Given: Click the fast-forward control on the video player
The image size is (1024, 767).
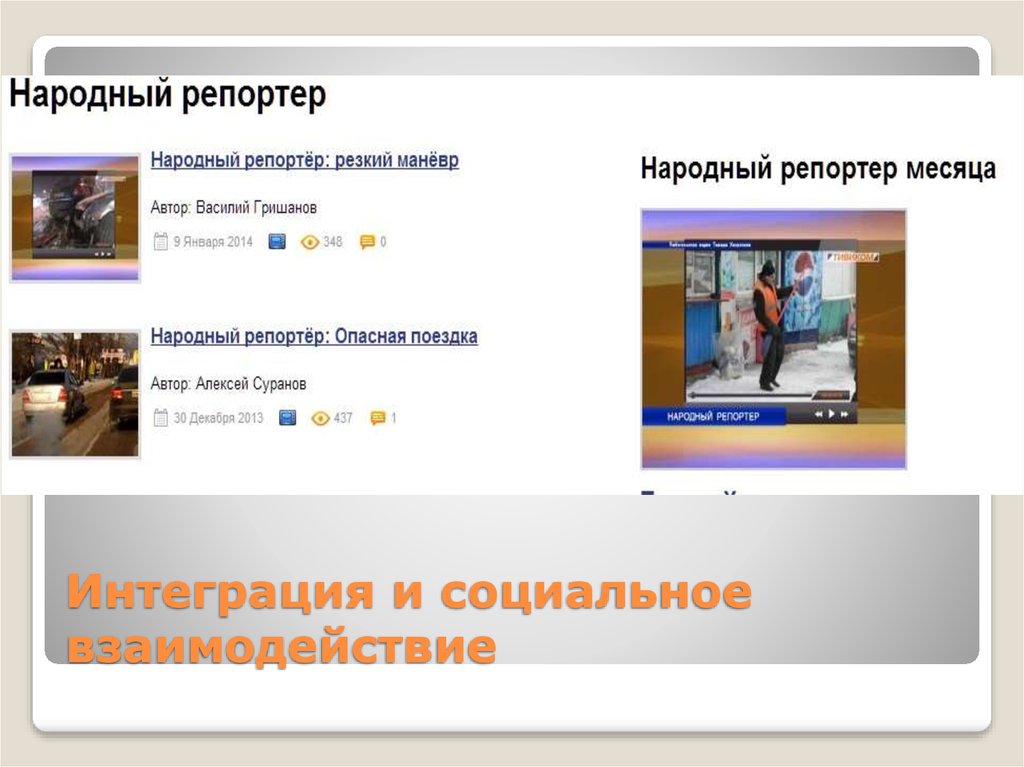Looking at the screenshot, I should (x=844, y=414).
